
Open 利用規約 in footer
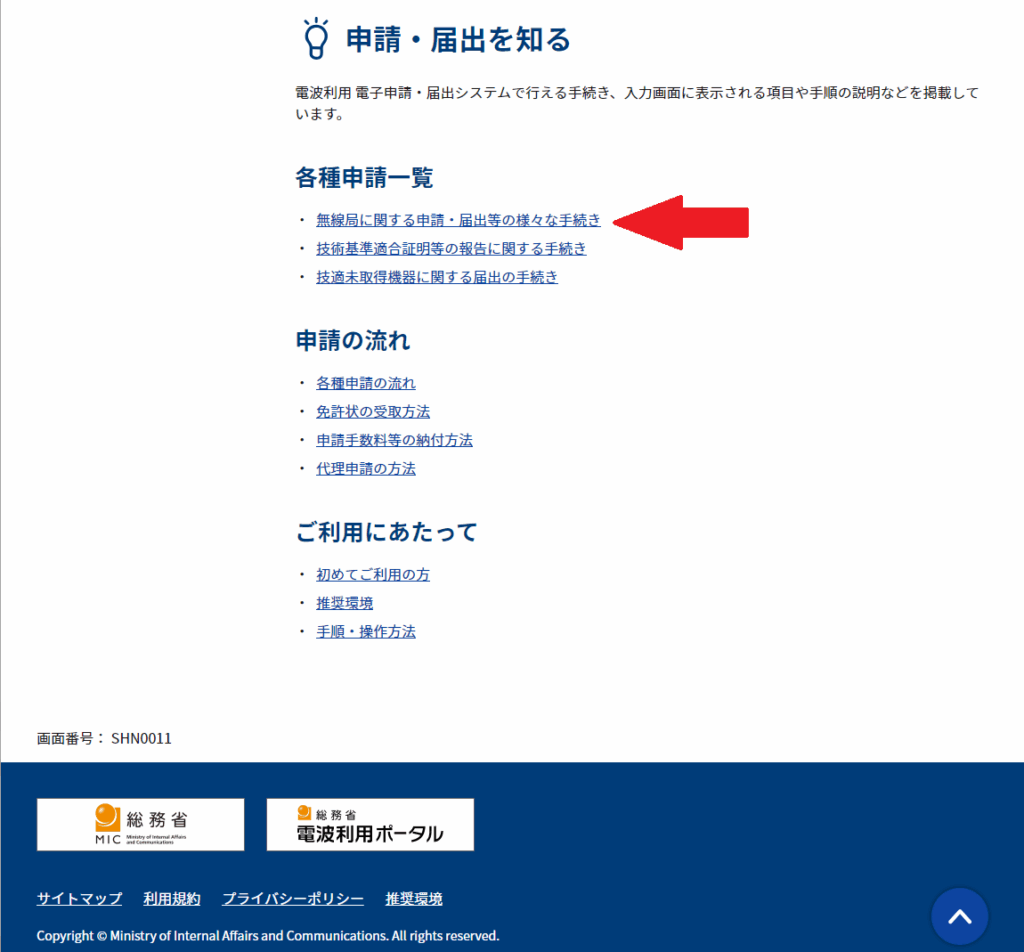(172, 898)
